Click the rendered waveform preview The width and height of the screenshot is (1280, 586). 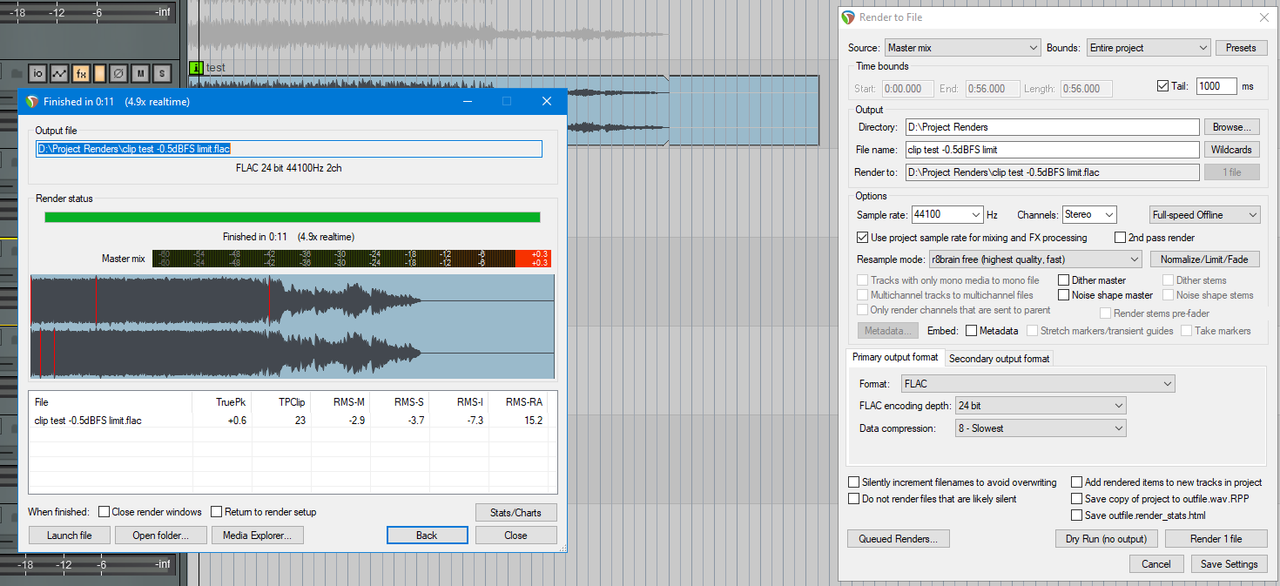[292, 328]
